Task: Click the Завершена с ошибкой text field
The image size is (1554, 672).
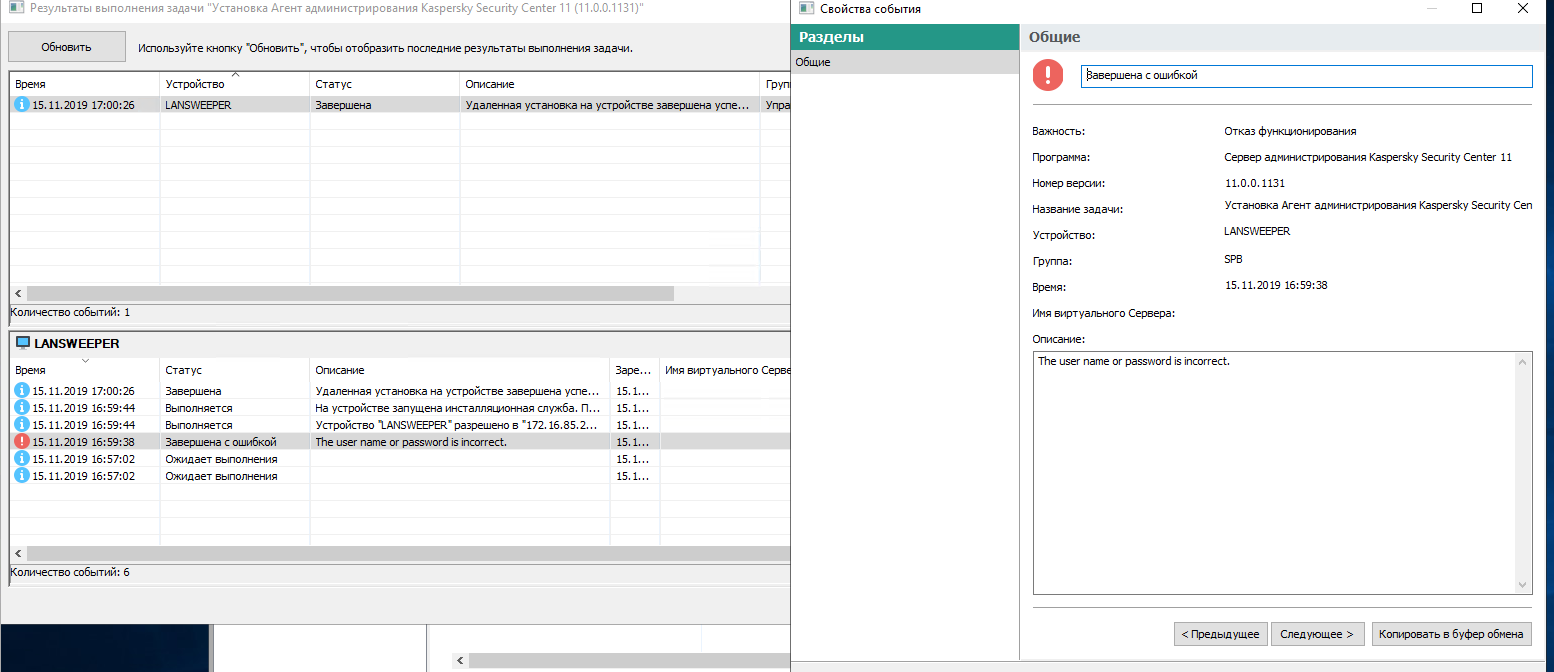Action: click(x=1305, y=76)
